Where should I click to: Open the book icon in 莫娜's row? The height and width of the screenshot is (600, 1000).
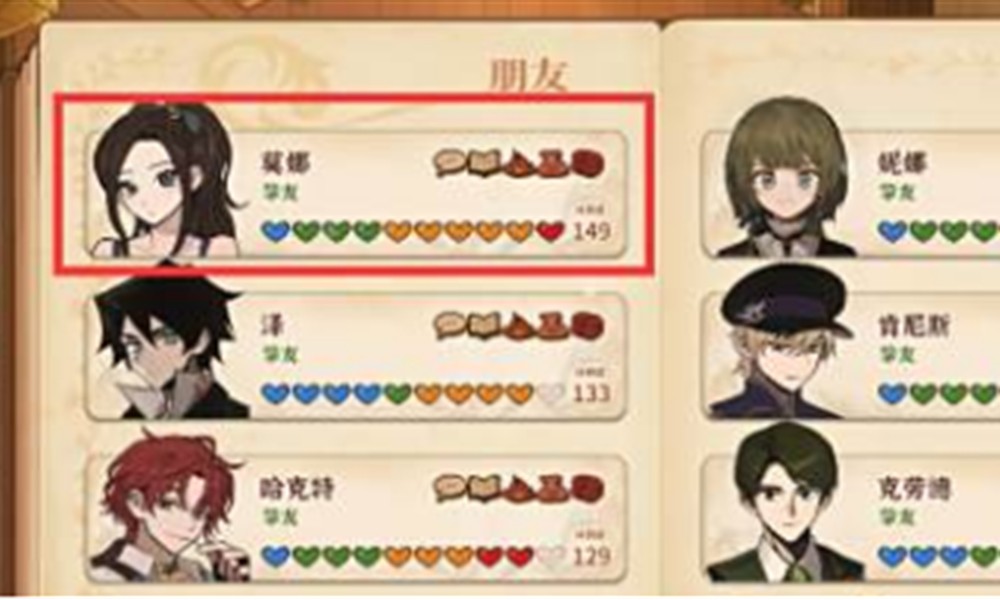pyautogui.click(x=485, y=163)
